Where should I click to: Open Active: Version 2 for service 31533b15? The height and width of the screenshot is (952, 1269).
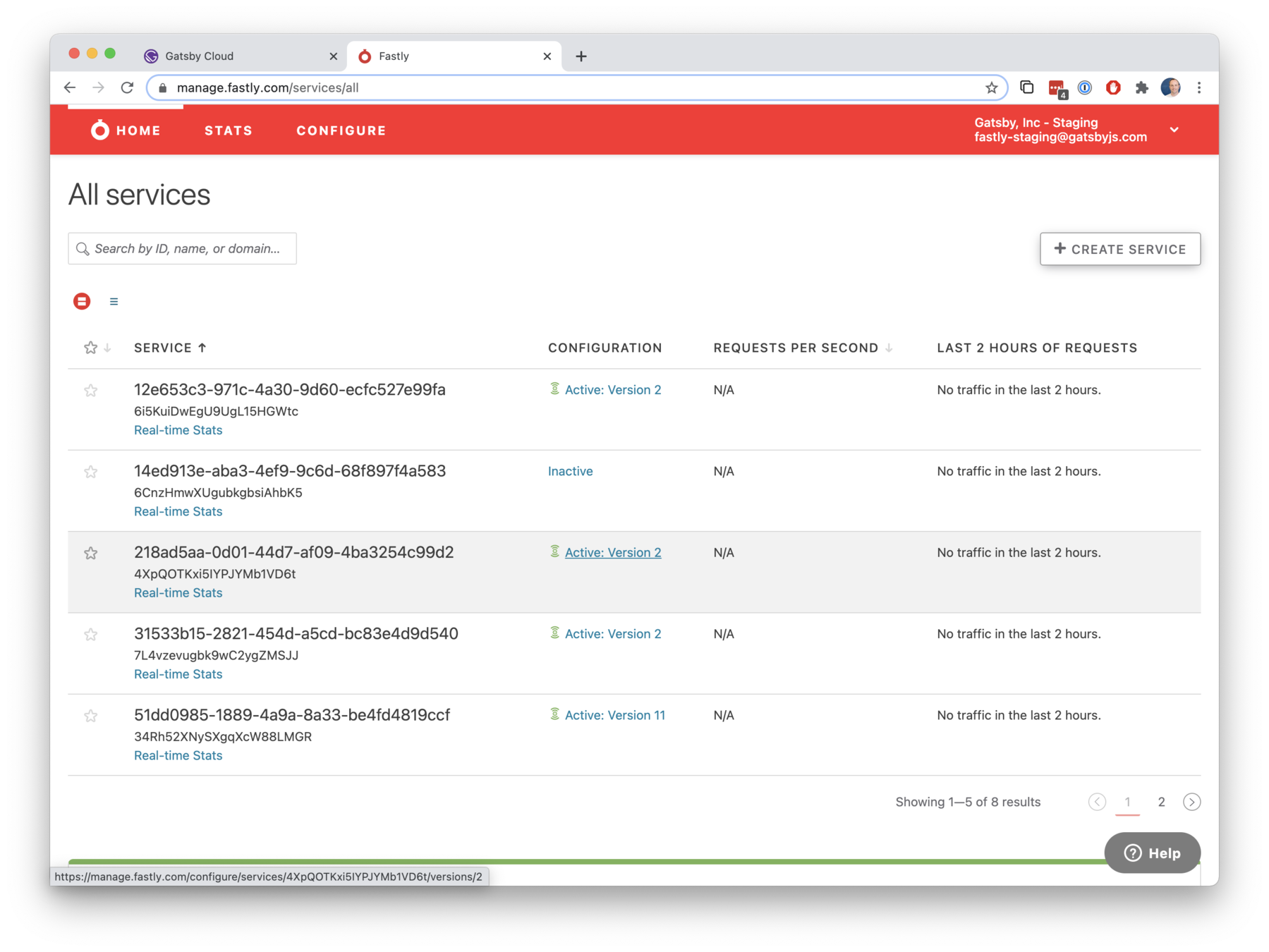coord(612,634)
